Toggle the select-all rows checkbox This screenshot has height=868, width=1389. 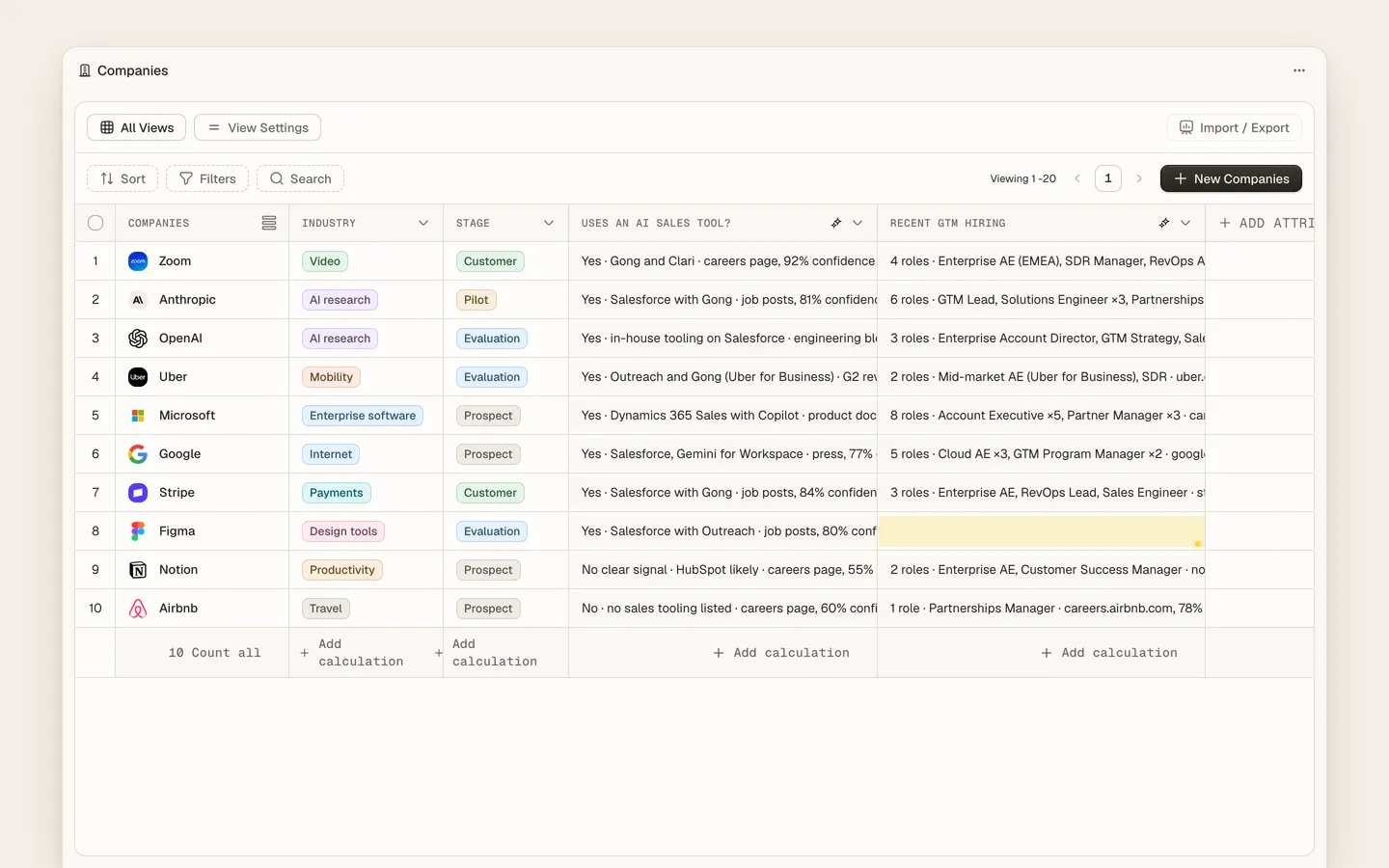[95, 223]
